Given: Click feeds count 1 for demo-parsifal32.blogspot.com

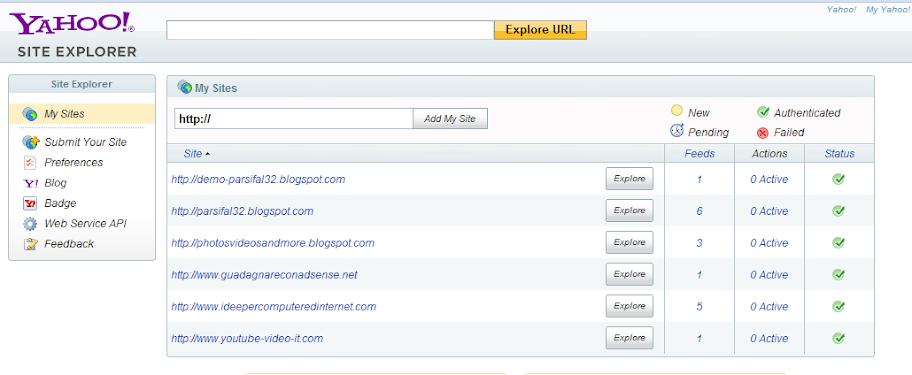Looking at the screenshot, I should tap(699, 180).
